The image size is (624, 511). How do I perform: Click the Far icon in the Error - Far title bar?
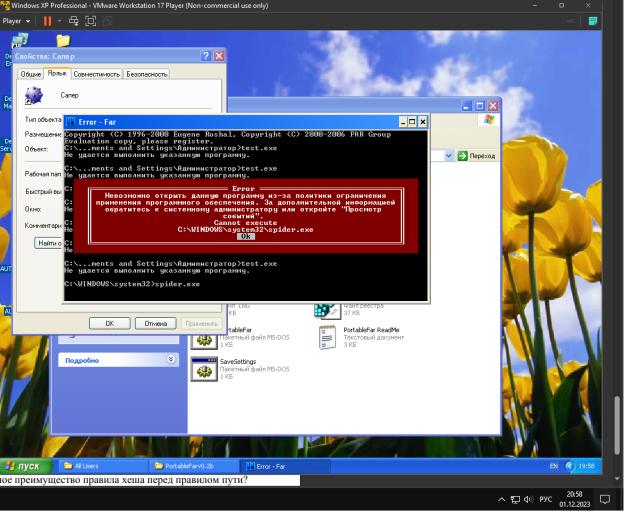pyautogui.click(x=70, y=122)
